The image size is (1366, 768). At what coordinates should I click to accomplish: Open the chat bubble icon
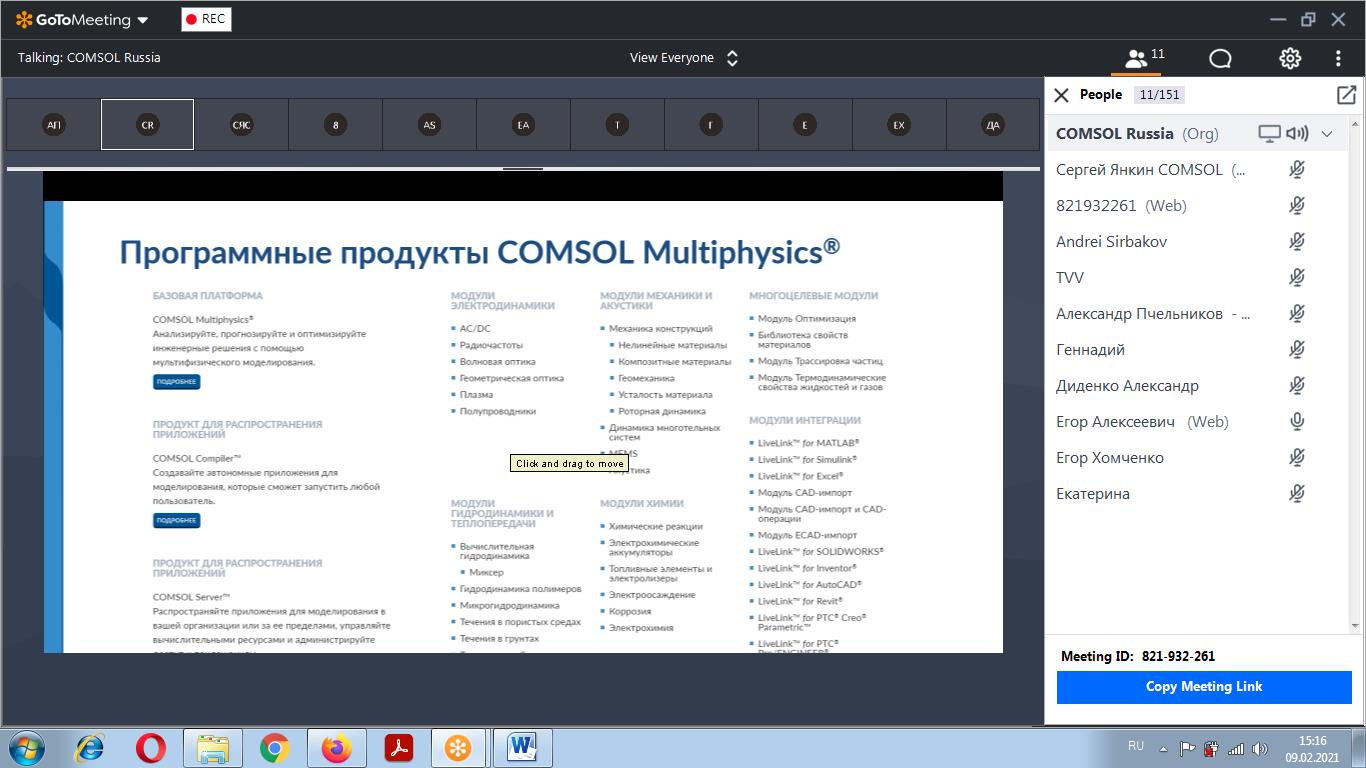pos(1220,58)
